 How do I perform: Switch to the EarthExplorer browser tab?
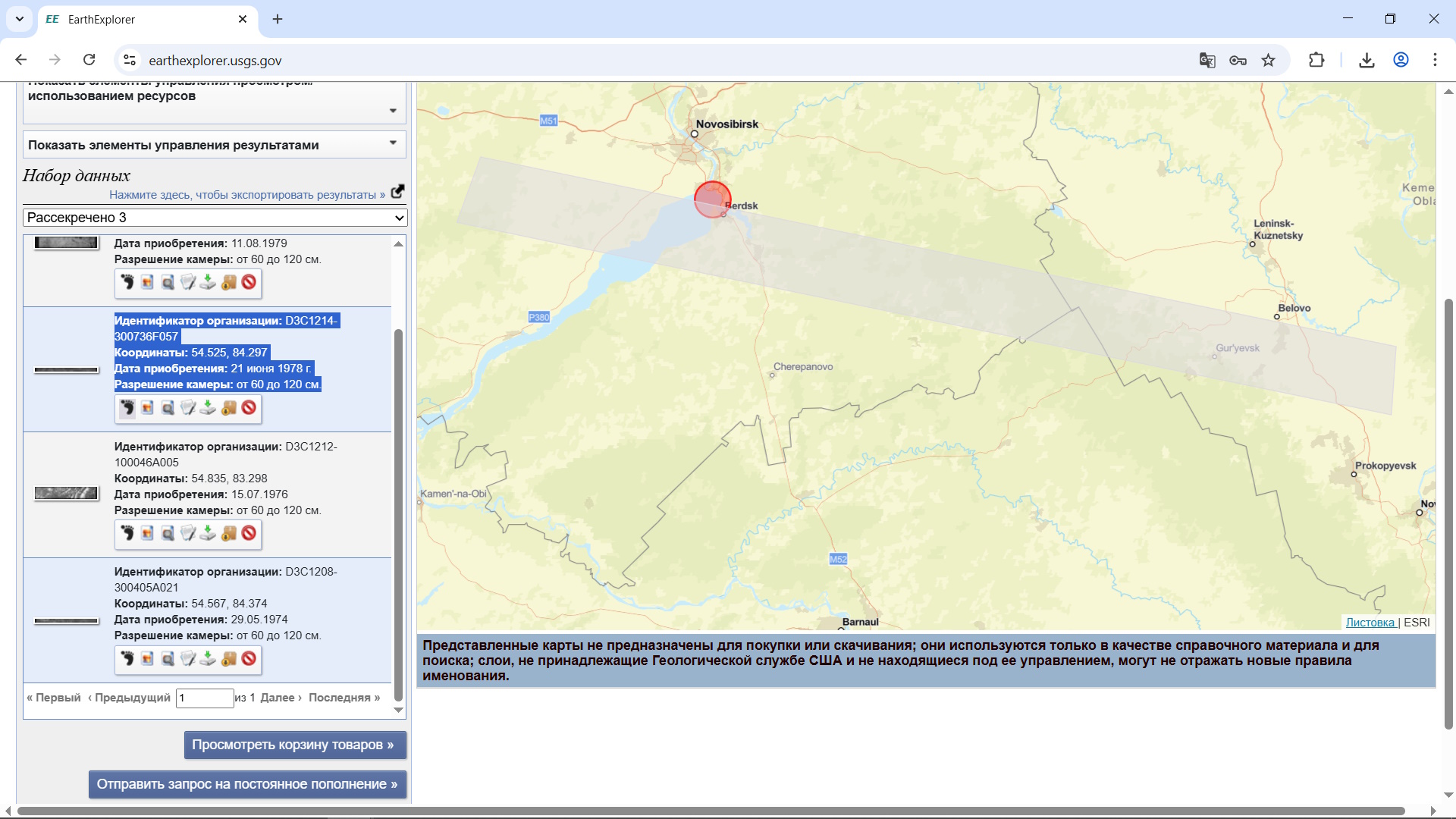point(144,20)
